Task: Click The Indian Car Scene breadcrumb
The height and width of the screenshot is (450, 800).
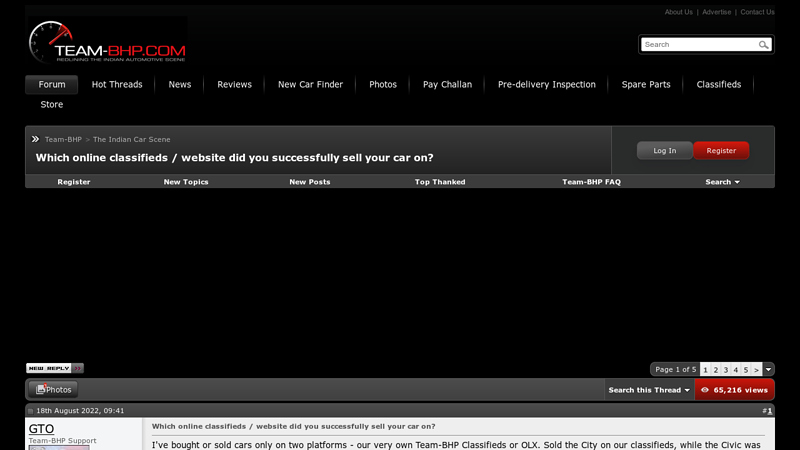Action: click(x=132, y=139)
